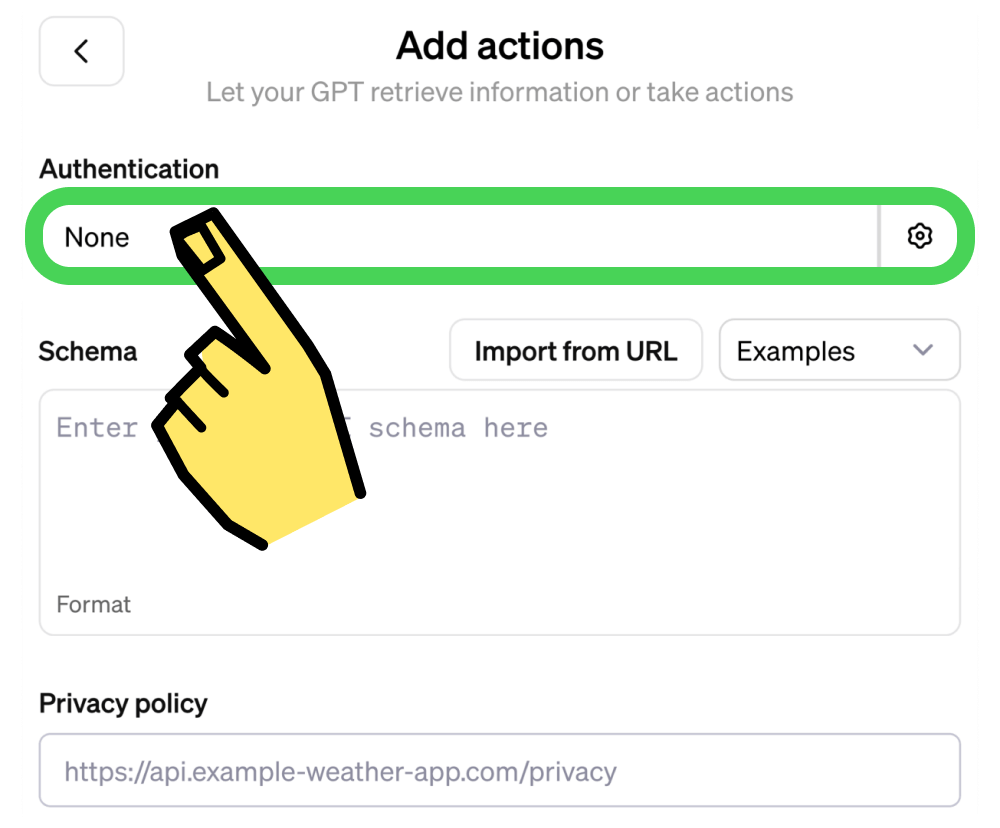The width and height of the screenshot is (1000, 828).
Task: Click the Authentication section label
Action: pyautogui.click(x=129, y=169)
